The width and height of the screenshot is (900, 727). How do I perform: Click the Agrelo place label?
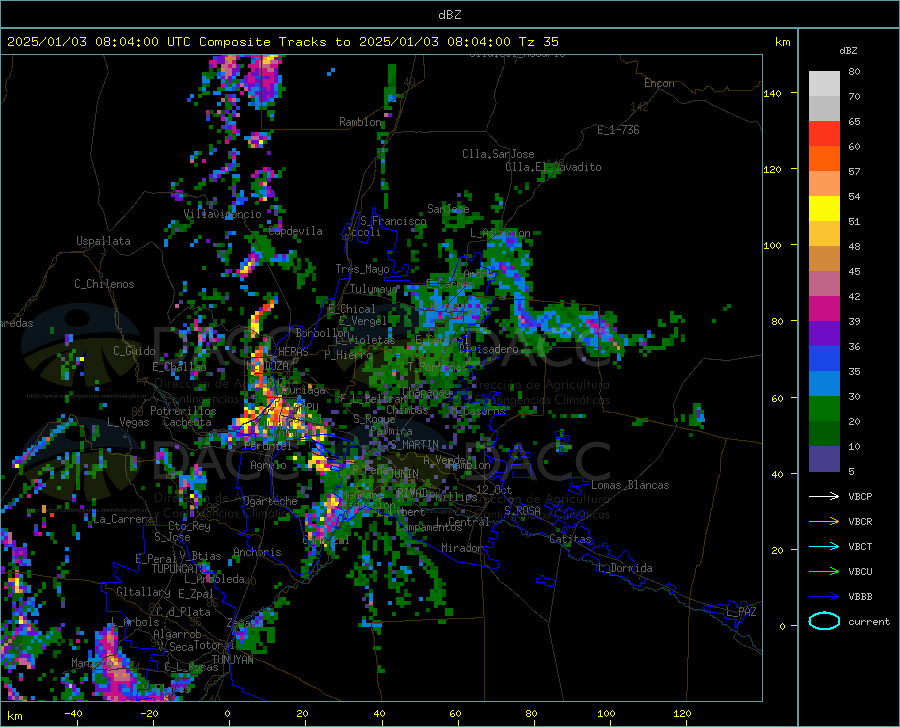tap(268, 465)
